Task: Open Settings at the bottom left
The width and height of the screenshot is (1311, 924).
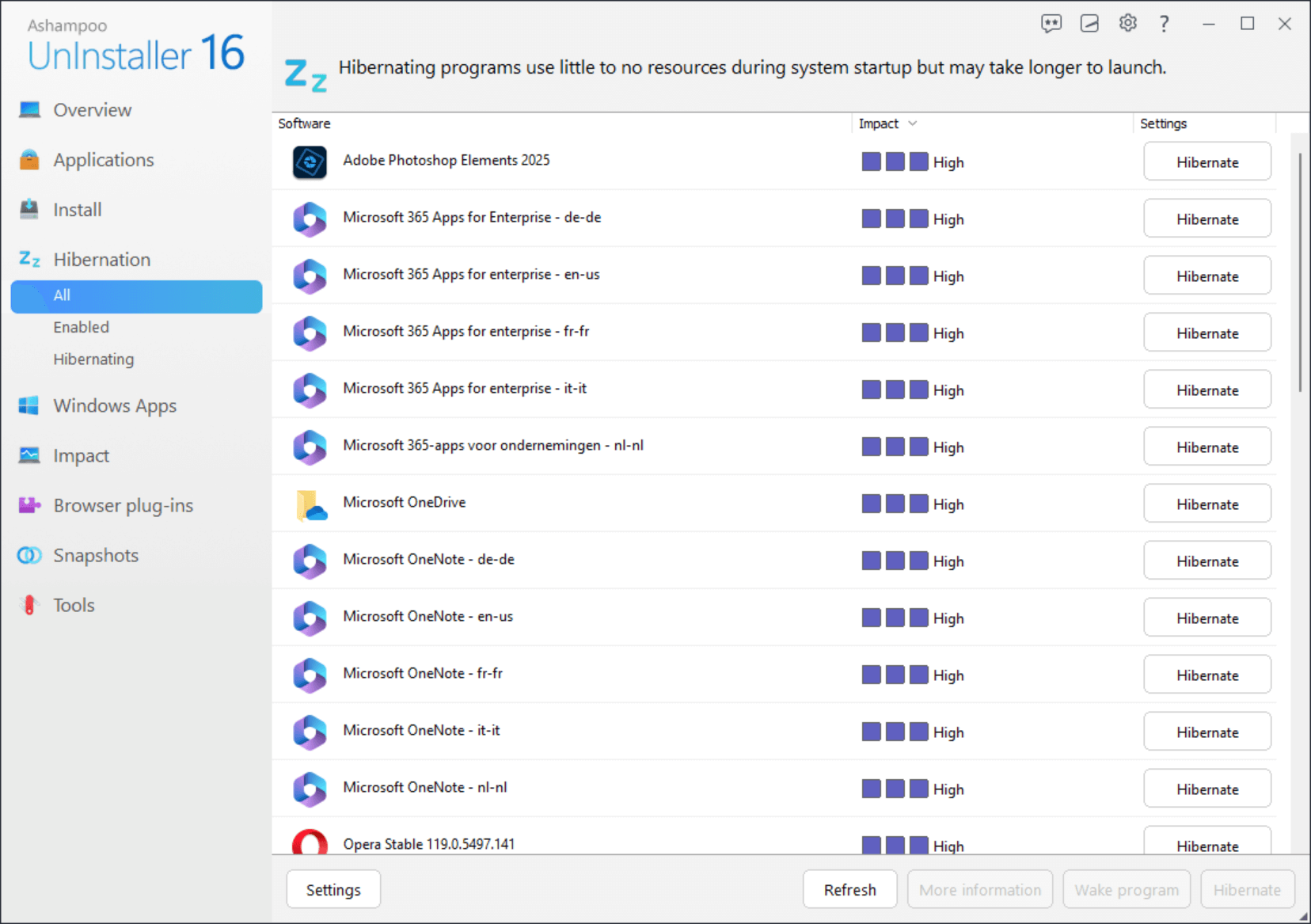Action: tap(332, 889)
